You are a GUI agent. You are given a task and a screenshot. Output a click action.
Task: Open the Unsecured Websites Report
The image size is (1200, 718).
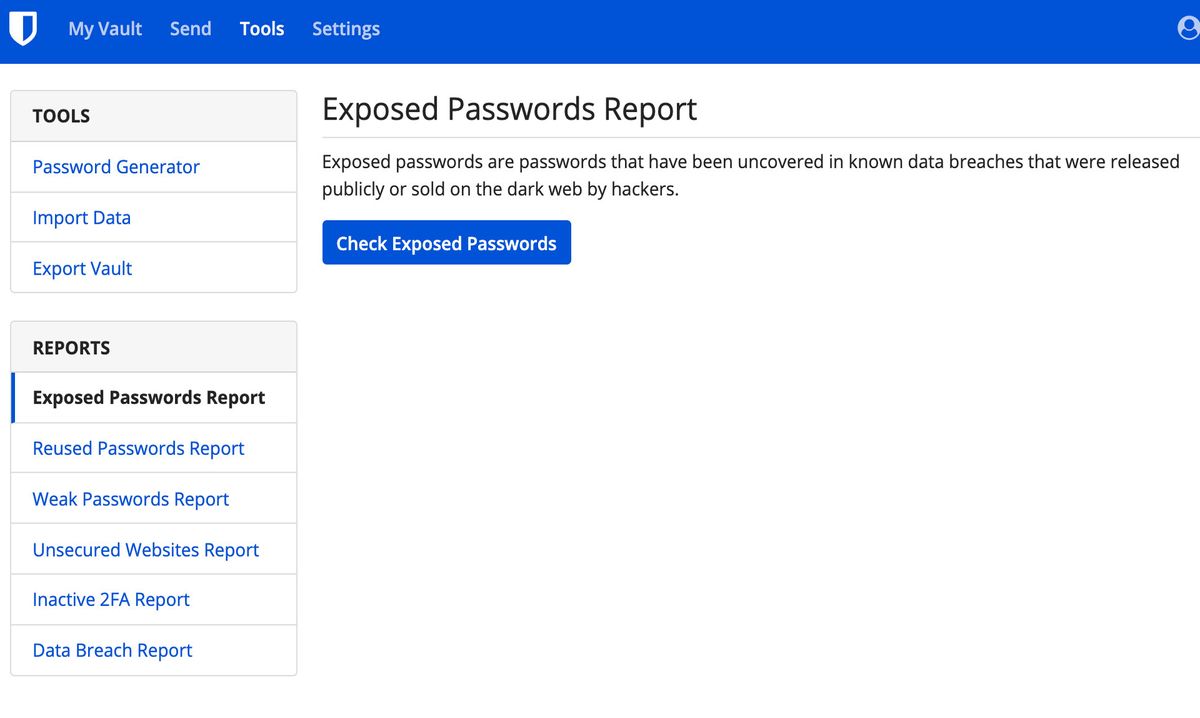pos(145,549)
